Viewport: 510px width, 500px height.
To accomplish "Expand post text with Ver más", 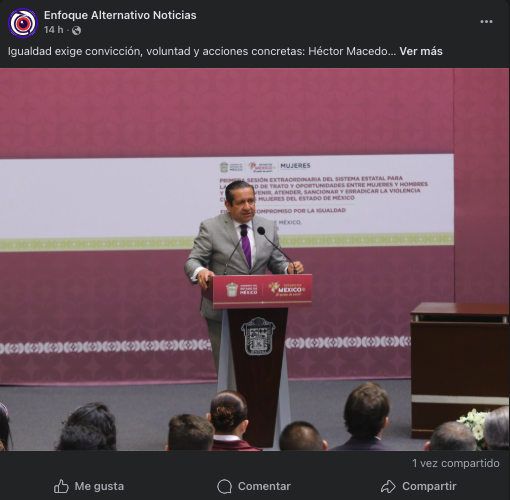I will (x=421, y=51).
